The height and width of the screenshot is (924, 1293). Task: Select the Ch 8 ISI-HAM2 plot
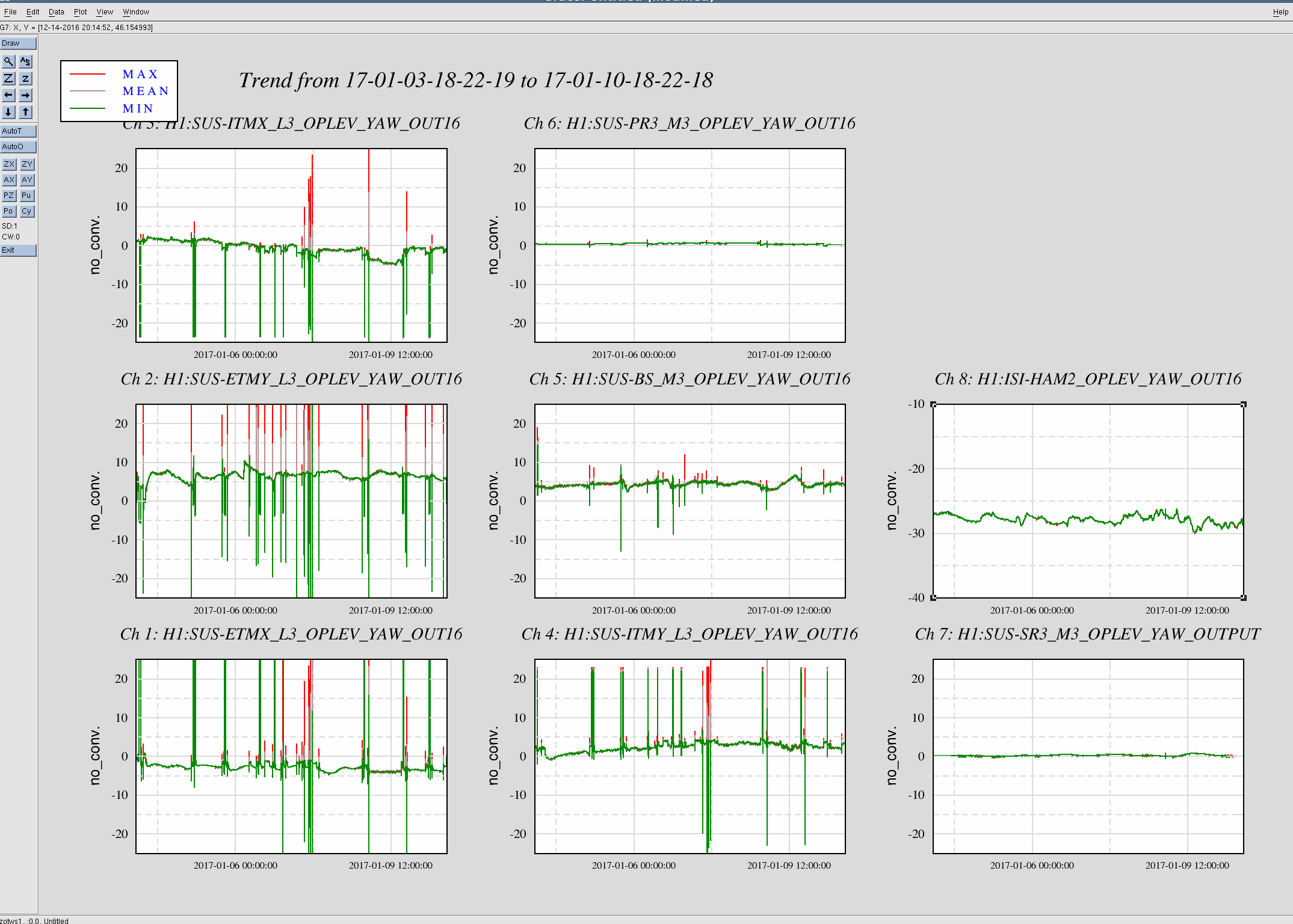point(1088,501)
